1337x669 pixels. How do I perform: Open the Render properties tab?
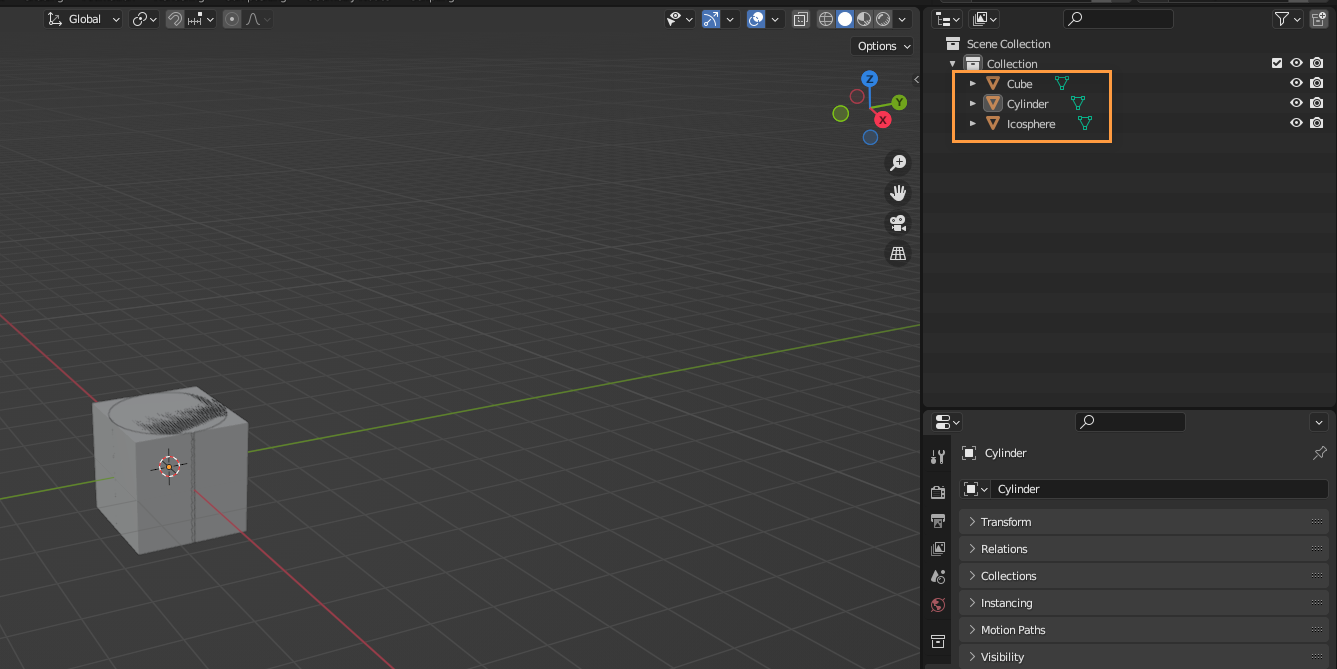938,492
